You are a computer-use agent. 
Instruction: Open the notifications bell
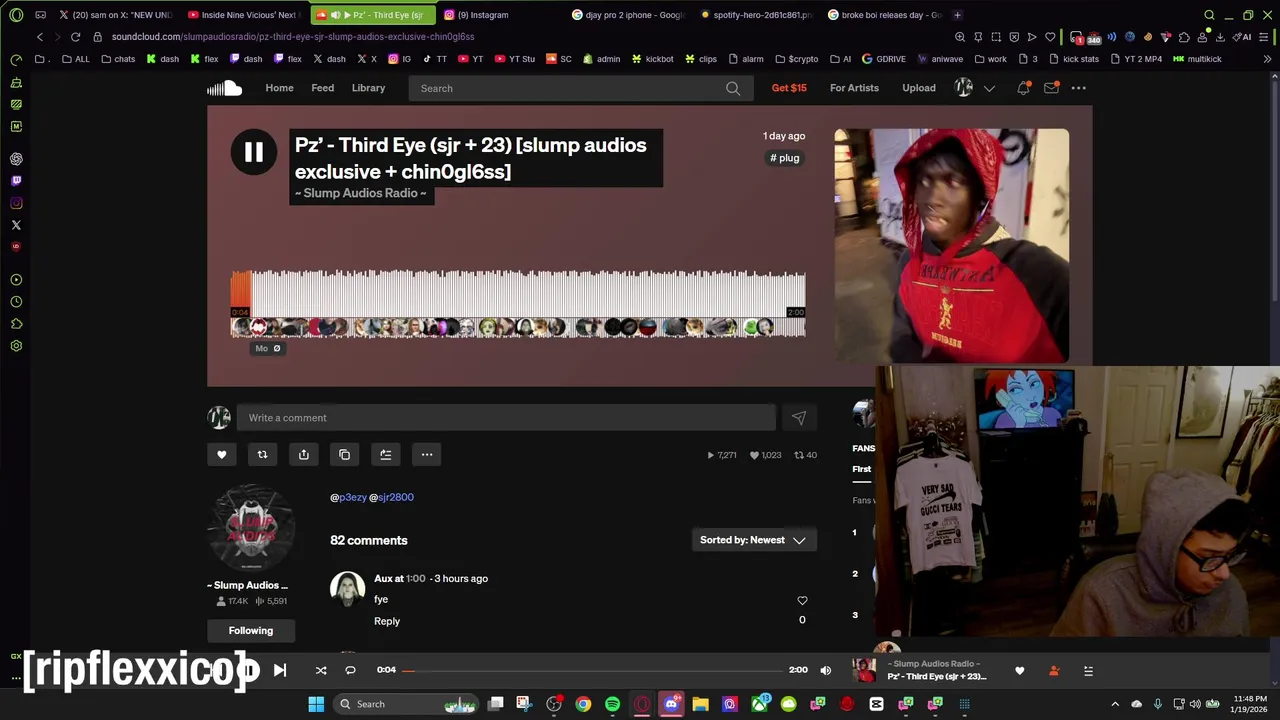coord(1023,88)
